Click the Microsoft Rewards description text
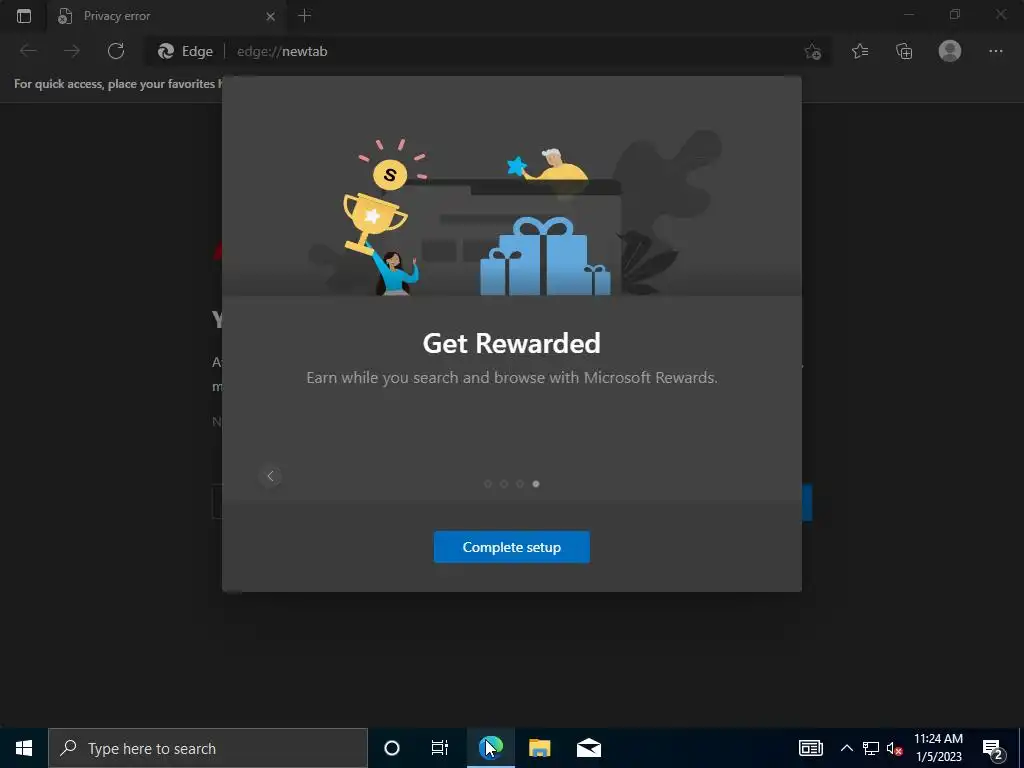Screen dimensions: 1024x768 click(x=511, y=377)
